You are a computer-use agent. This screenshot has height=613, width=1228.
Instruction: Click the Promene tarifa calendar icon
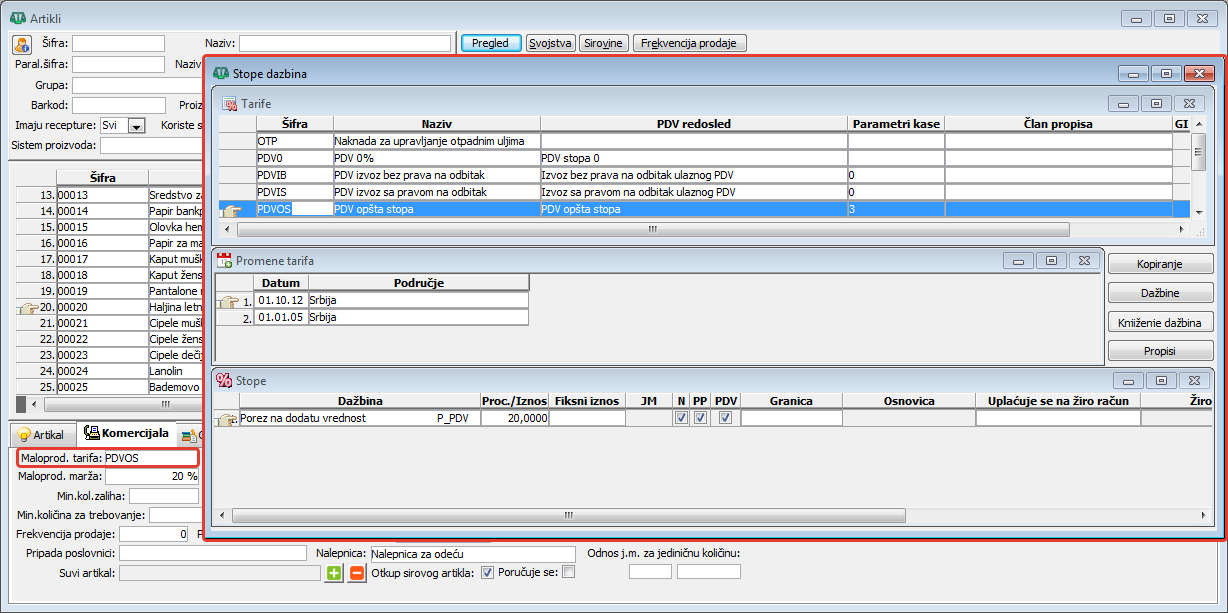pyautogui.click(x=225, y=260)
